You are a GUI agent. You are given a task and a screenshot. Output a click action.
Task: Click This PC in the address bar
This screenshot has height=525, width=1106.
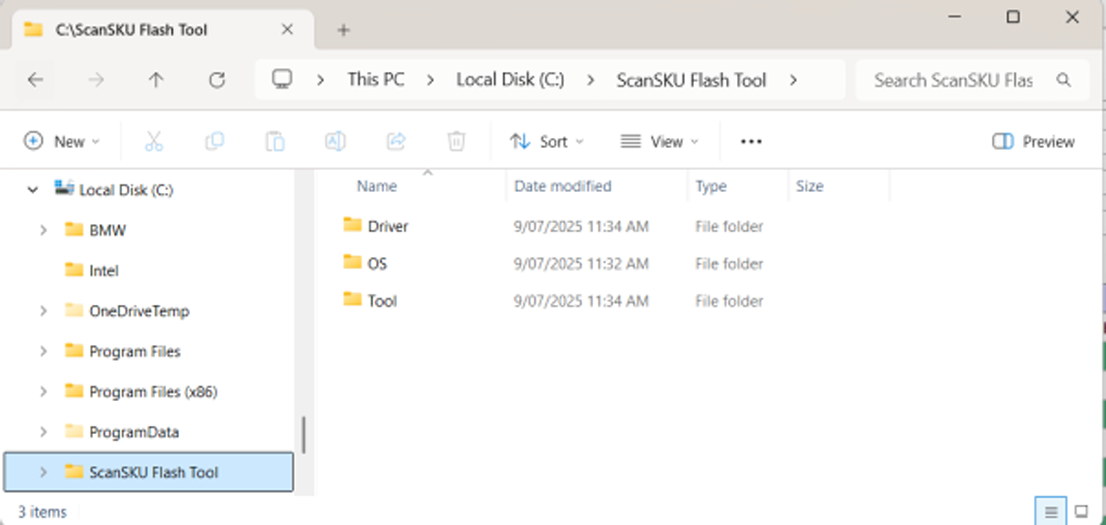pos(376,80)
